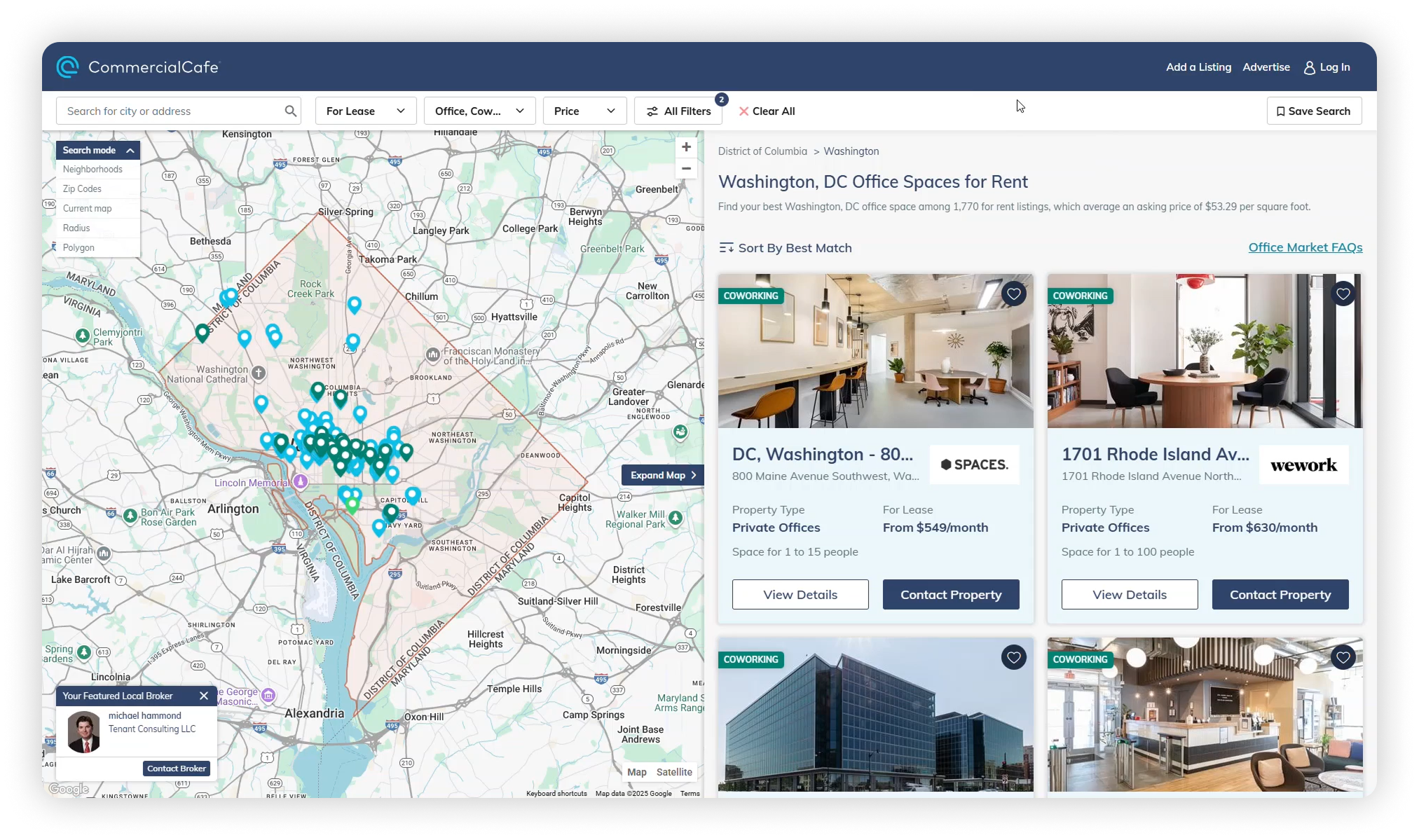1419x840 pixels.
Task: Click the city or address search field
Action: (168, 111)
